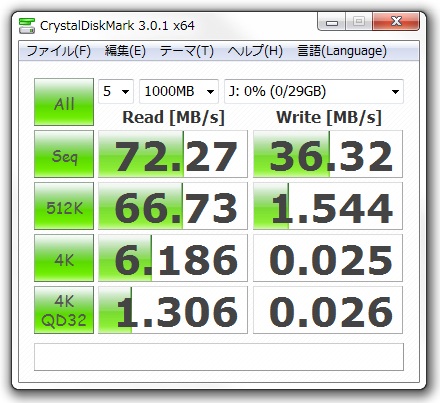This screenshot has width=440, height=403.
Task: Click the Read [MB/s] column header
Action: tap(173, 117)
